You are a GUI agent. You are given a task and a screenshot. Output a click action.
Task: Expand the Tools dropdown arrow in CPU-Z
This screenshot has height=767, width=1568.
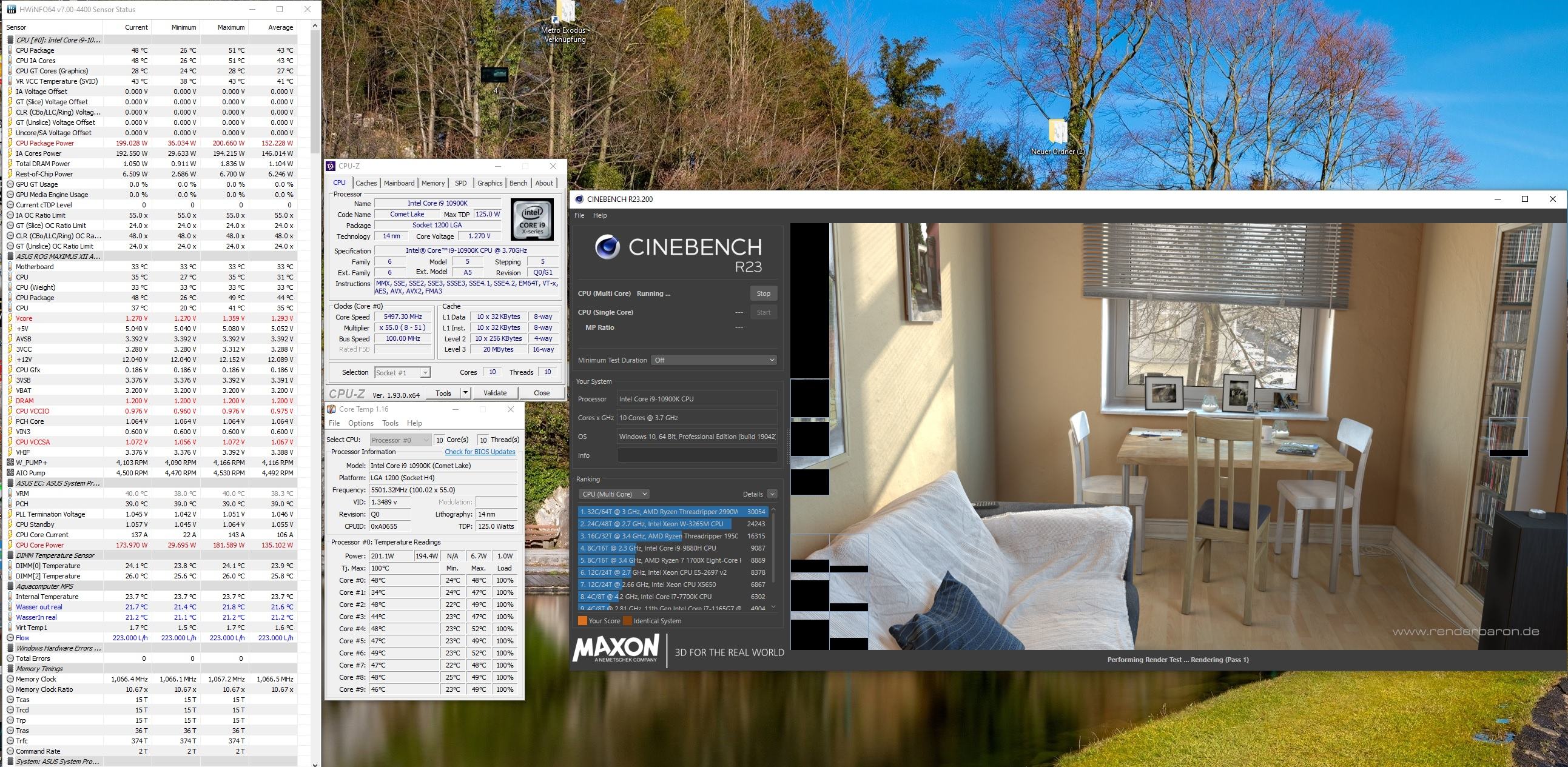coord(465,393)
